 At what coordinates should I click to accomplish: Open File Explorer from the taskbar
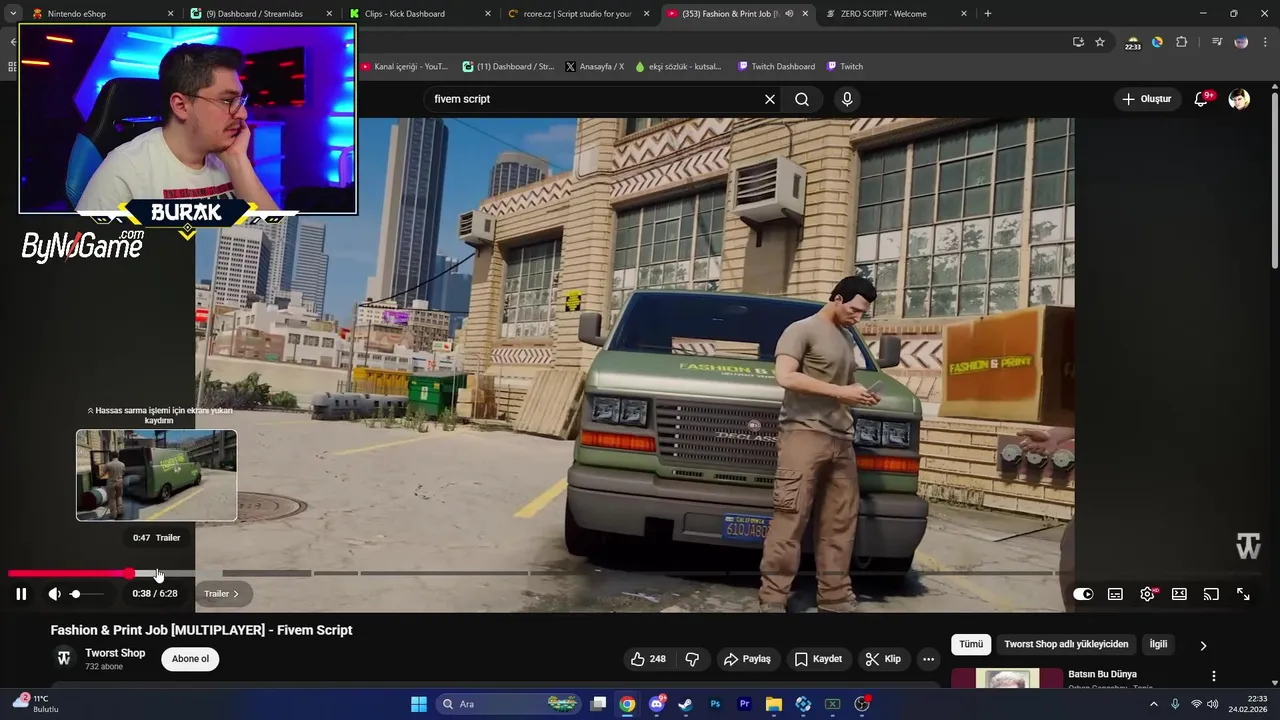click(x=774, y=704)
